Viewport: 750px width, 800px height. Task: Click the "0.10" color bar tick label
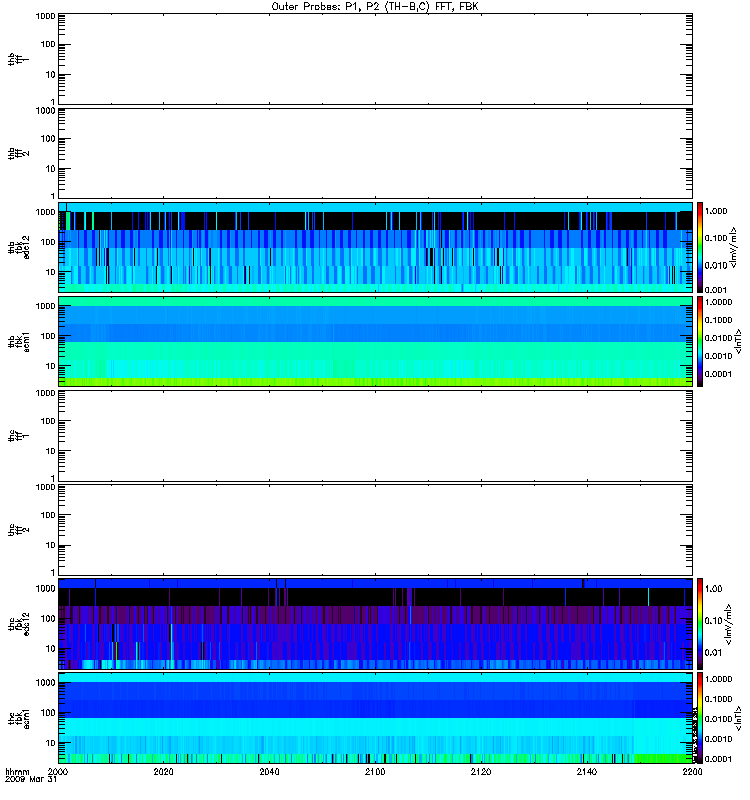click(714, 621)
